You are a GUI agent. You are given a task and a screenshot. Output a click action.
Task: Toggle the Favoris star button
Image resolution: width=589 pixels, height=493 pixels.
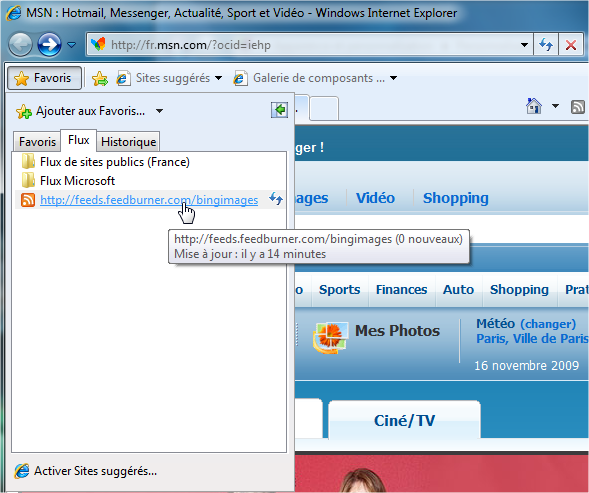click(x=44, y=78)
